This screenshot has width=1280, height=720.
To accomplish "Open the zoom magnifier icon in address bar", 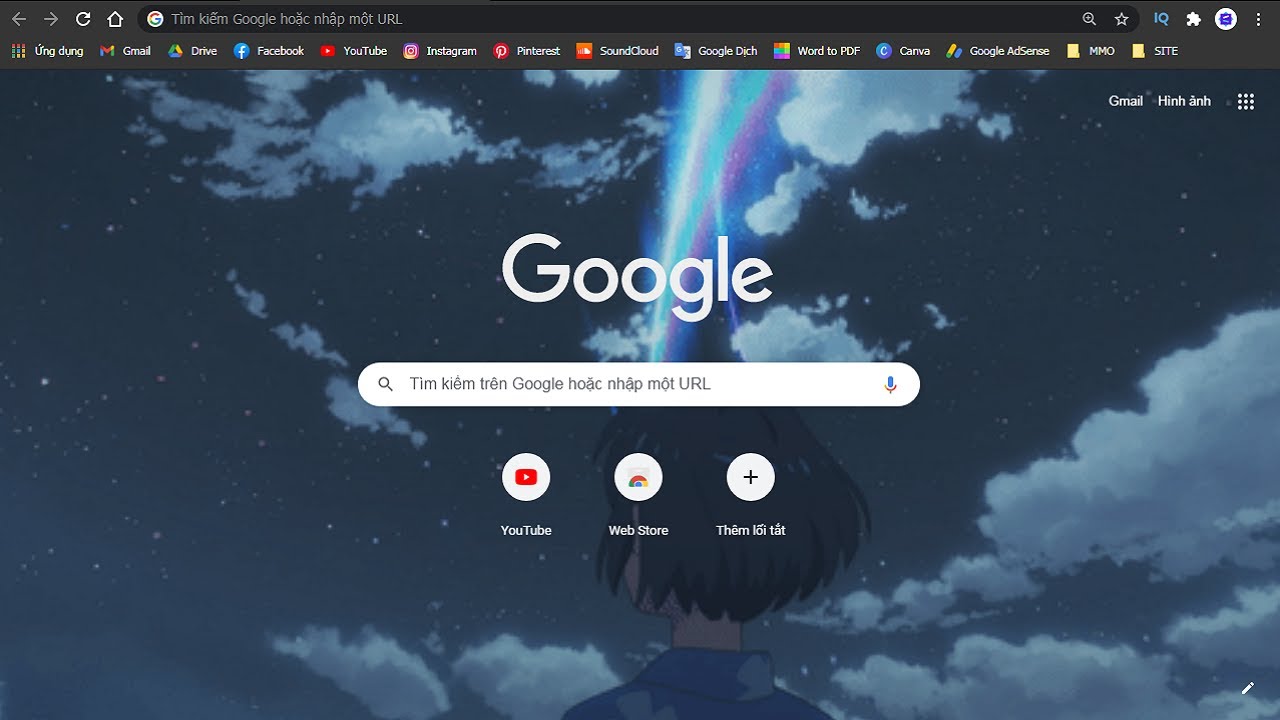I will [1090, 19].
